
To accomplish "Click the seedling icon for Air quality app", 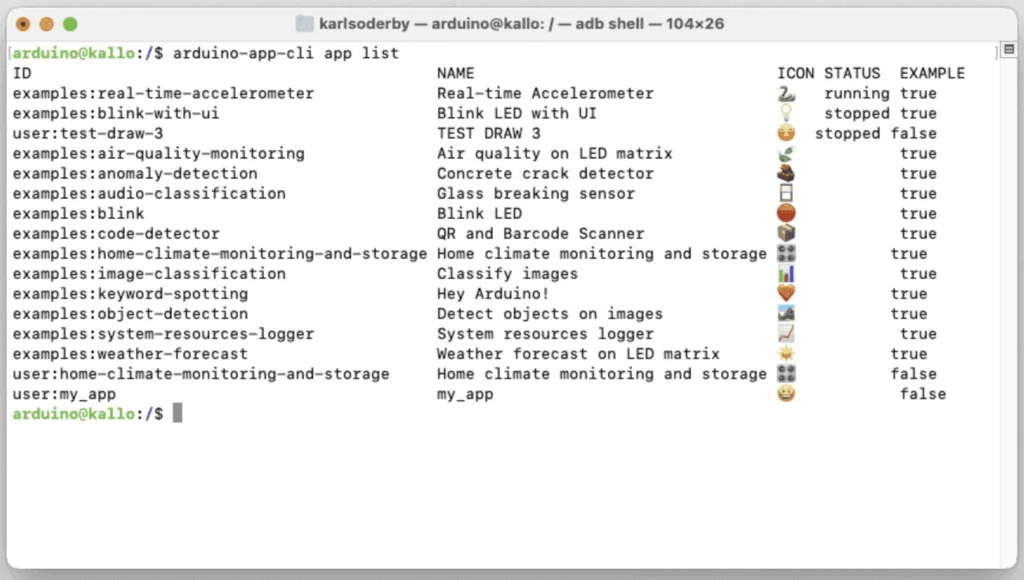I will pos(786,154).
